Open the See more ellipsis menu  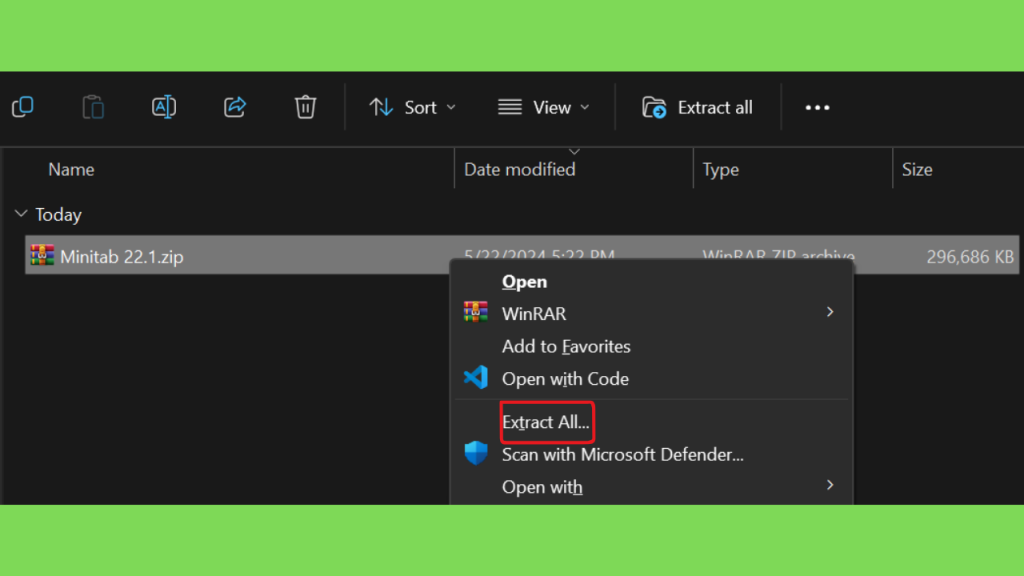point(817,107)
